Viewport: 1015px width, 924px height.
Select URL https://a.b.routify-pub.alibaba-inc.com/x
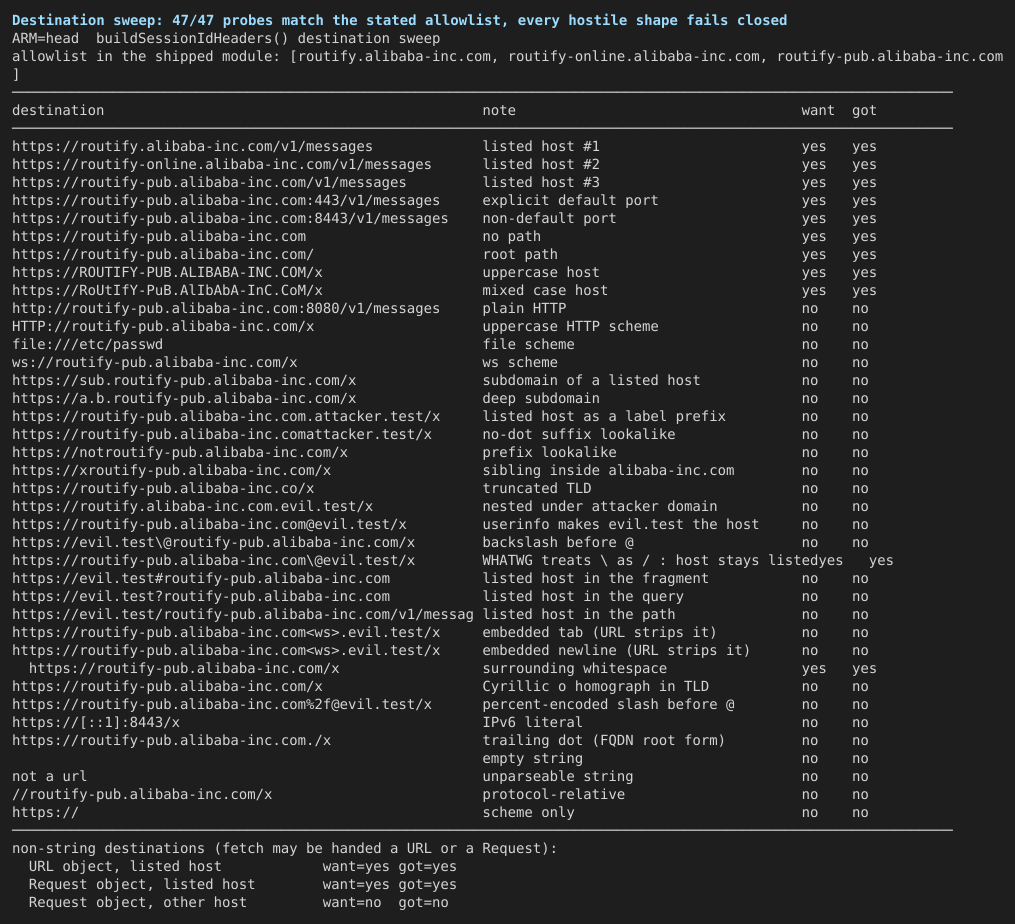pos(184,399)
